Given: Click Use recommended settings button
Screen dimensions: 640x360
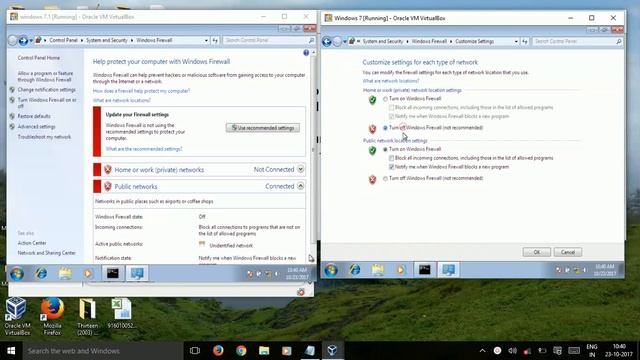Looking at the screenshot, I should [x=263, y=128].
